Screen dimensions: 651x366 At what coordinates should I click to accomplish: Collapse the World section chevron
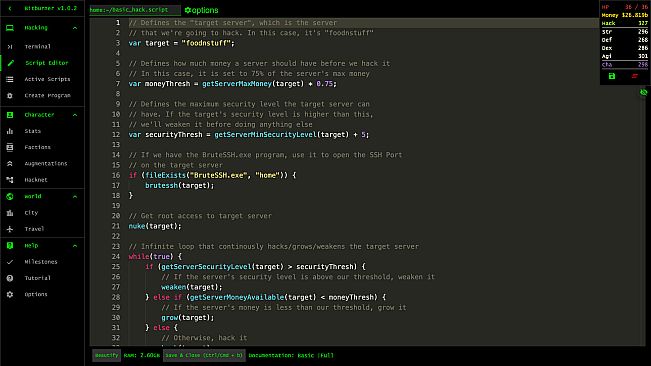tap(75, 197)
